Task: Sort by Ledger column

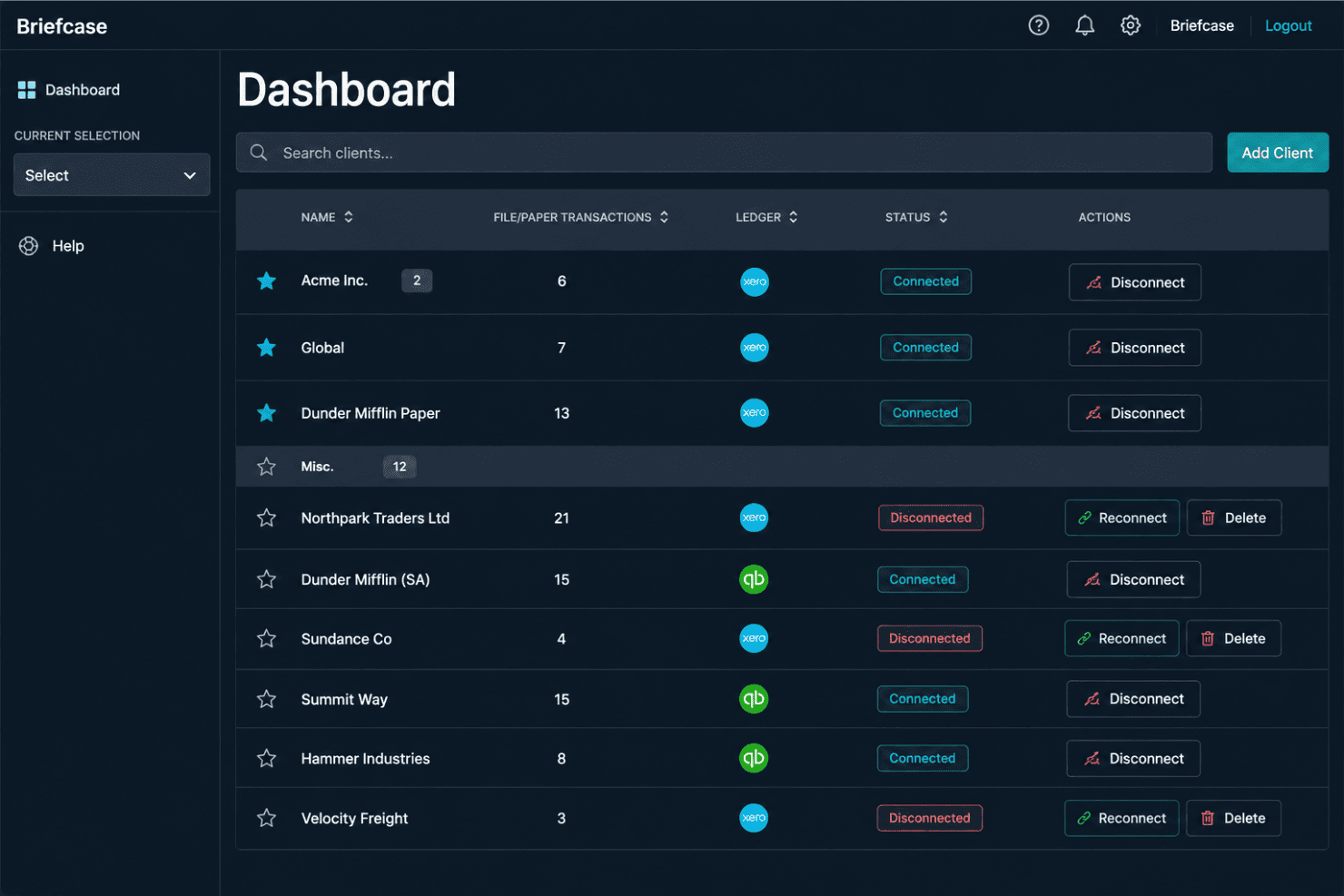Action: 766,217
